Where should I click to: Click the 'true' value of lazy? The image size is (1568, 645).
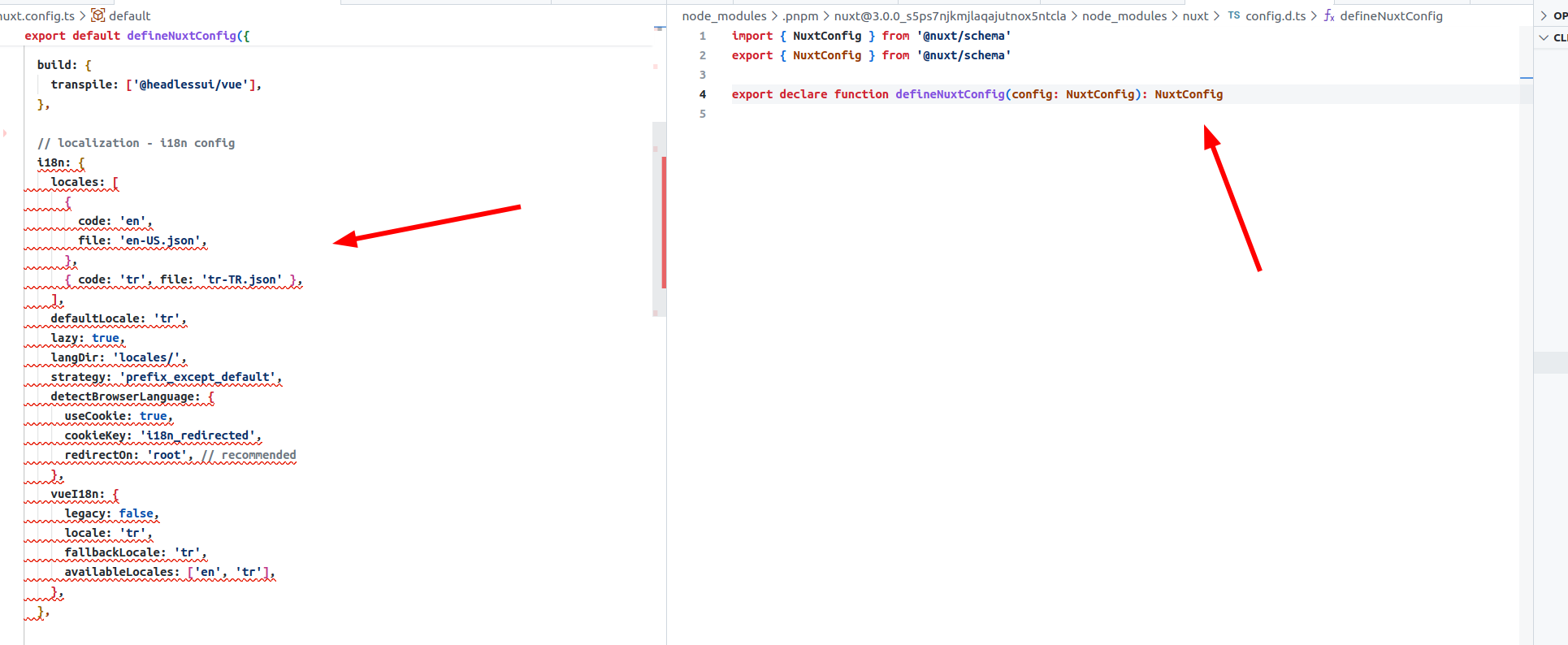[106, 338]
